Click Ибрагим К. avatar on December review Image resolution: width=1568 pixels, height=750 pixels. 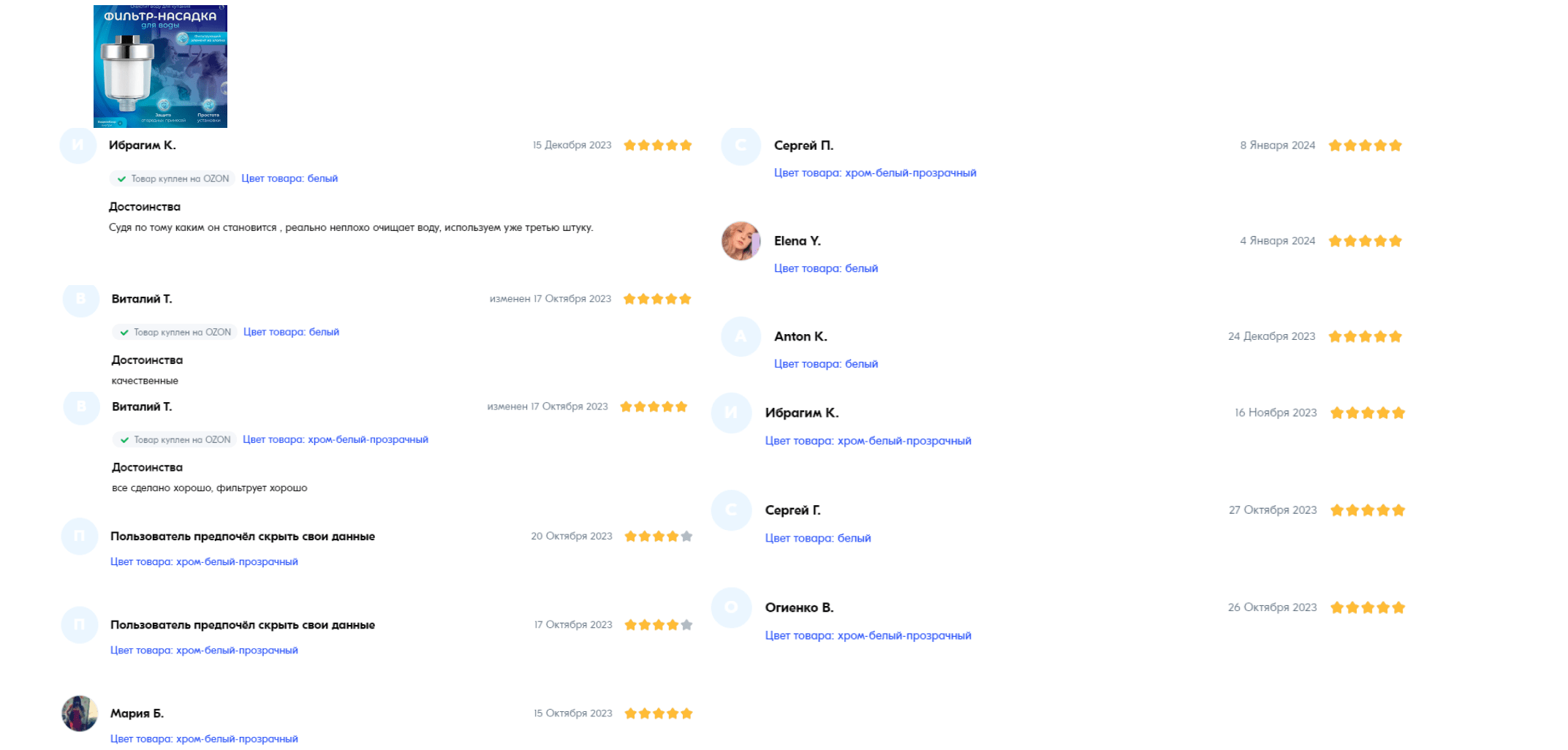(78, 145)
